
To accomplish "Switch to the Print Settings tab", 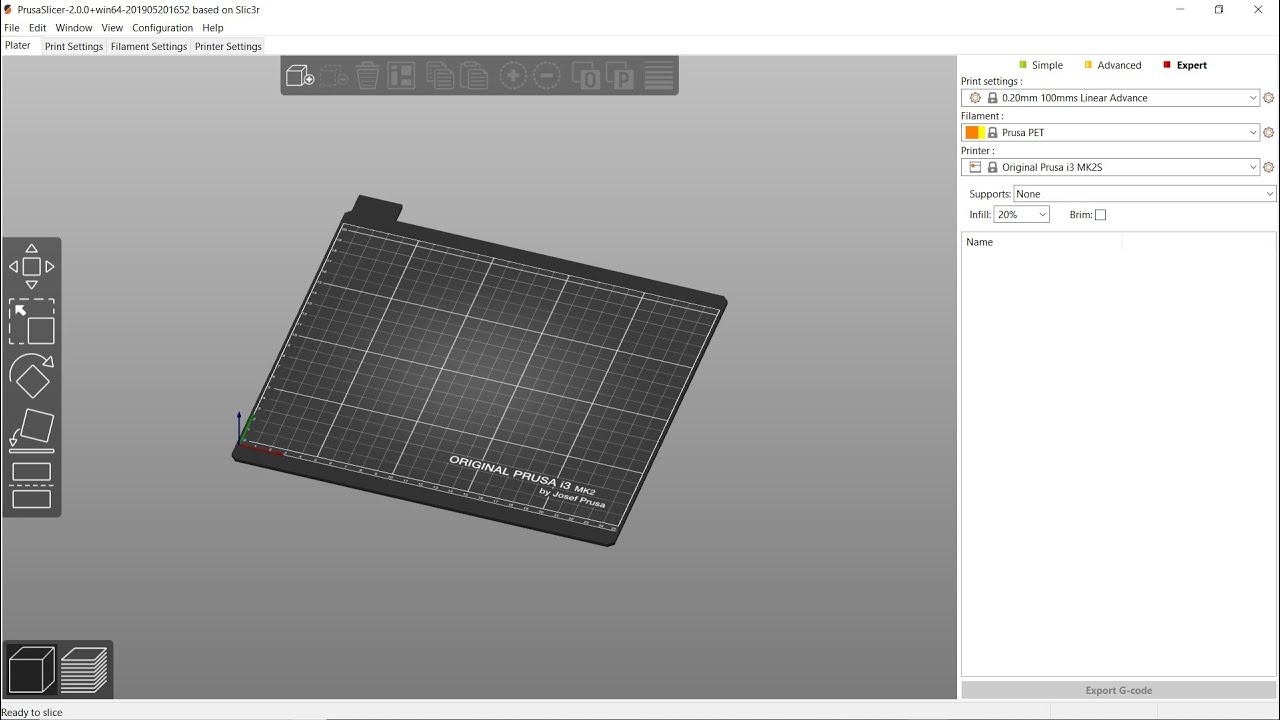I will click(74, 47).
